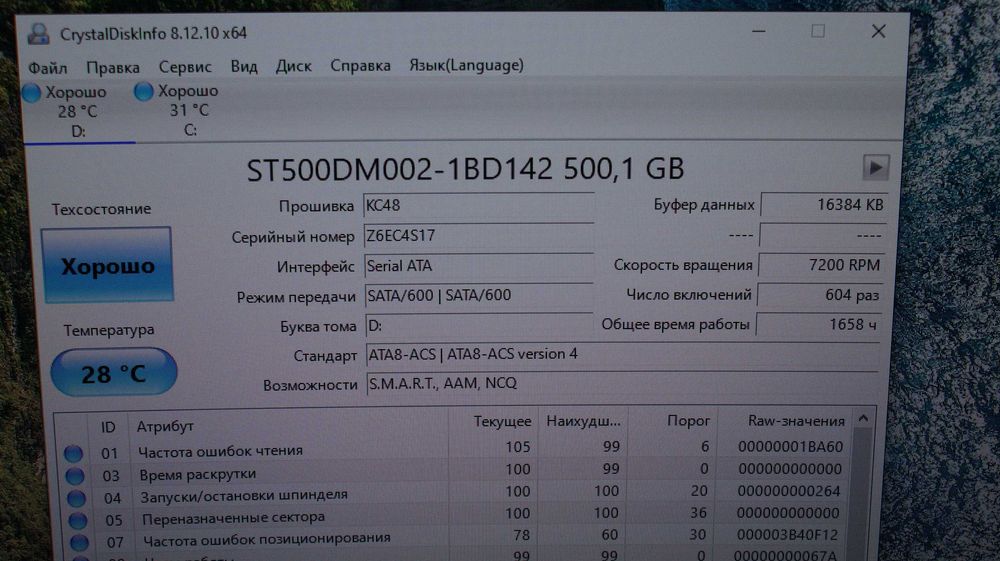The height and width of the screenshot is (561, 1000).
Task: Click raw value 000003B40F12
Action: [x=788, y=536]
